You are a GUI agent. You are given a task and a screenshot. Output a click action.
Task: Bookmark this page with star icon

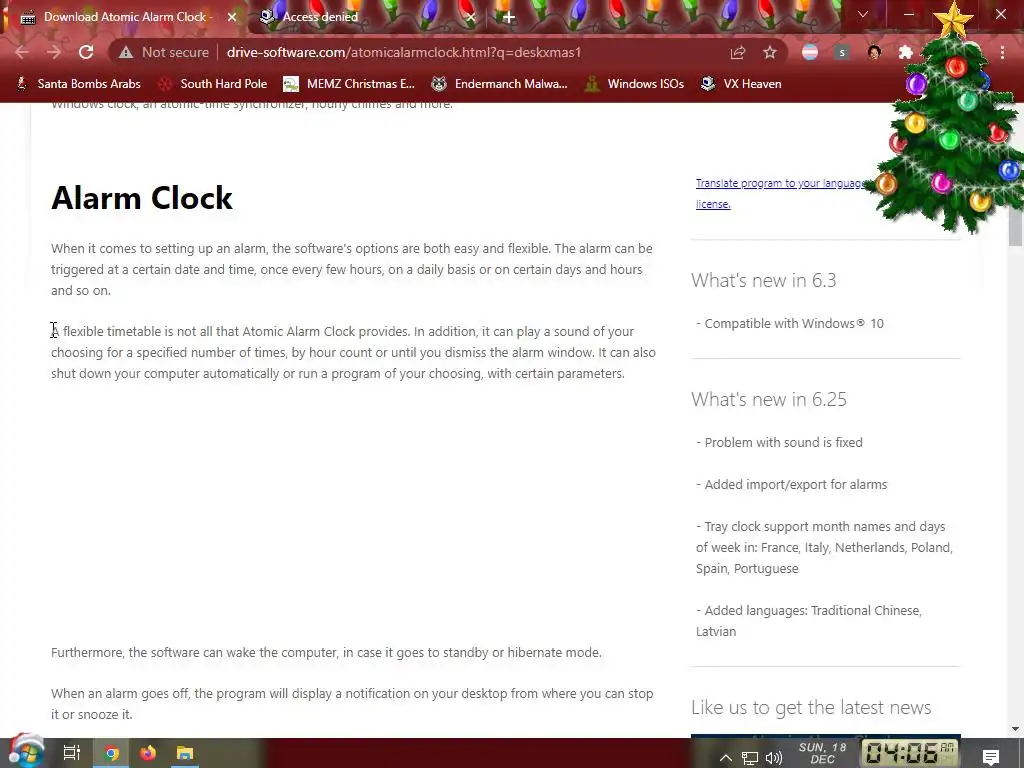770,52
